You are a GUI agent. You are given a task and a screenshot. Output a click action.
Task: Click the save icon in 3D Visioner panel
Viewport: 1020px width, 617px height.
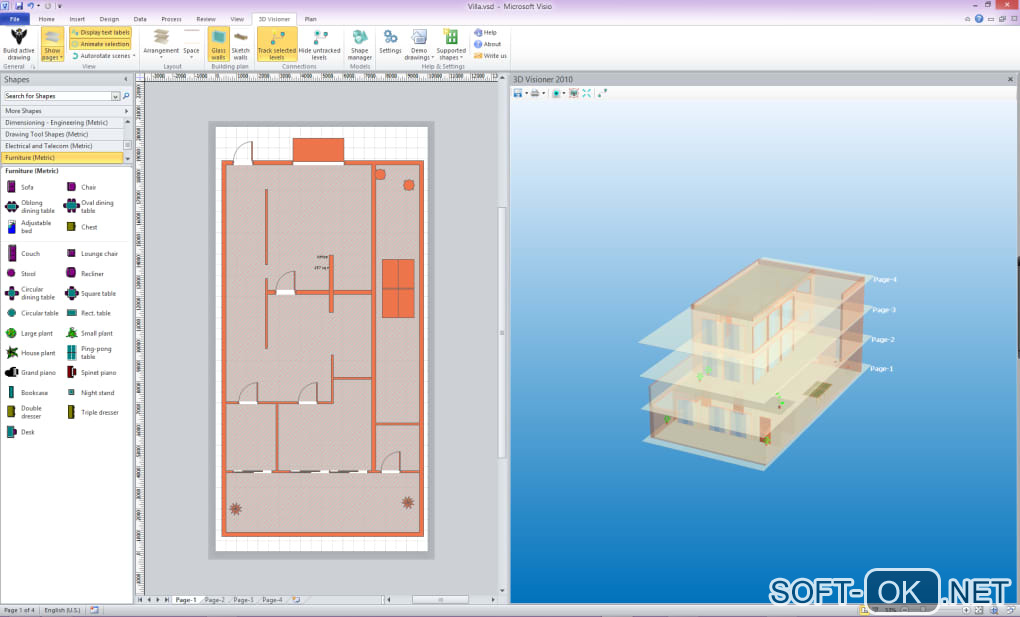(518, 93)
